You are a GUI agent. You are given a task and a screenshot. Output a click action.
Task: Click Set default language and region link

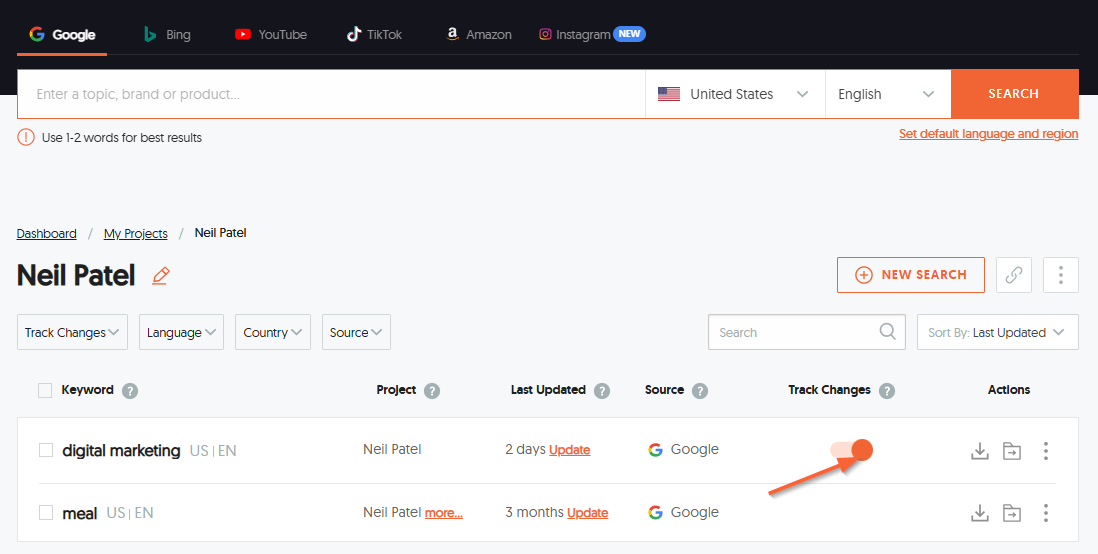pos(988,134)
